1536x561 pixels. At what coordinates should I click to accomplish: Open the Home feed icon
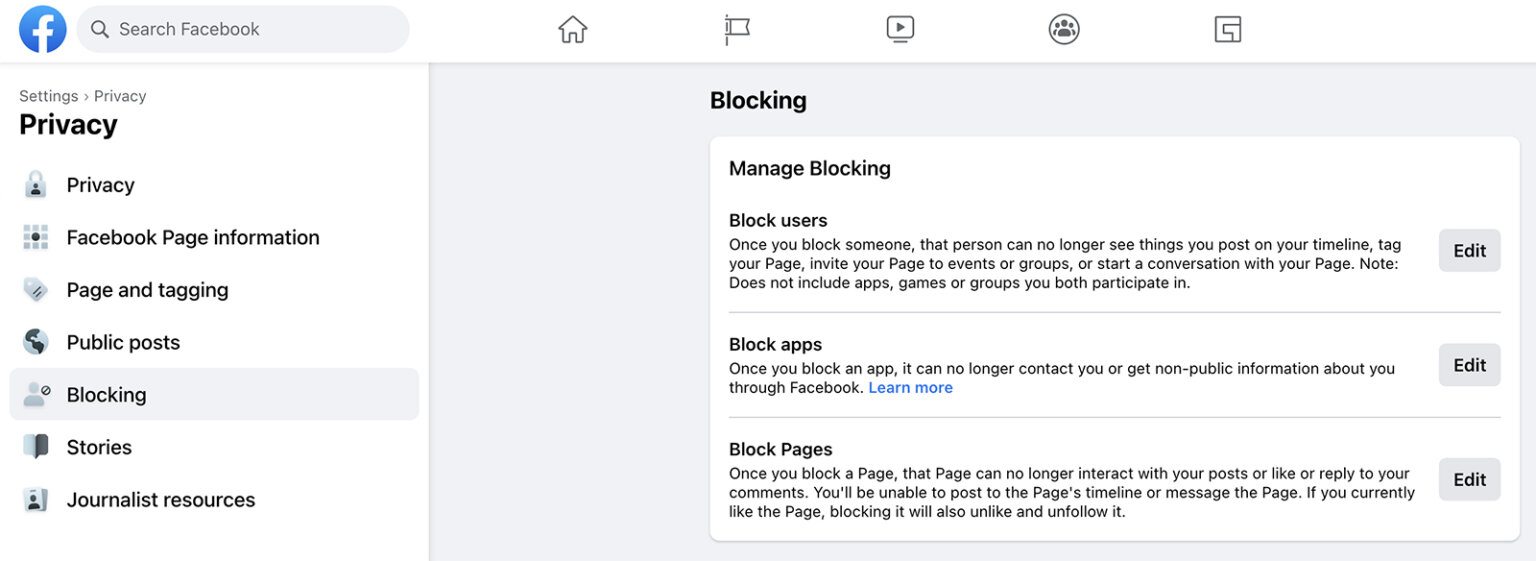(572, 29)
